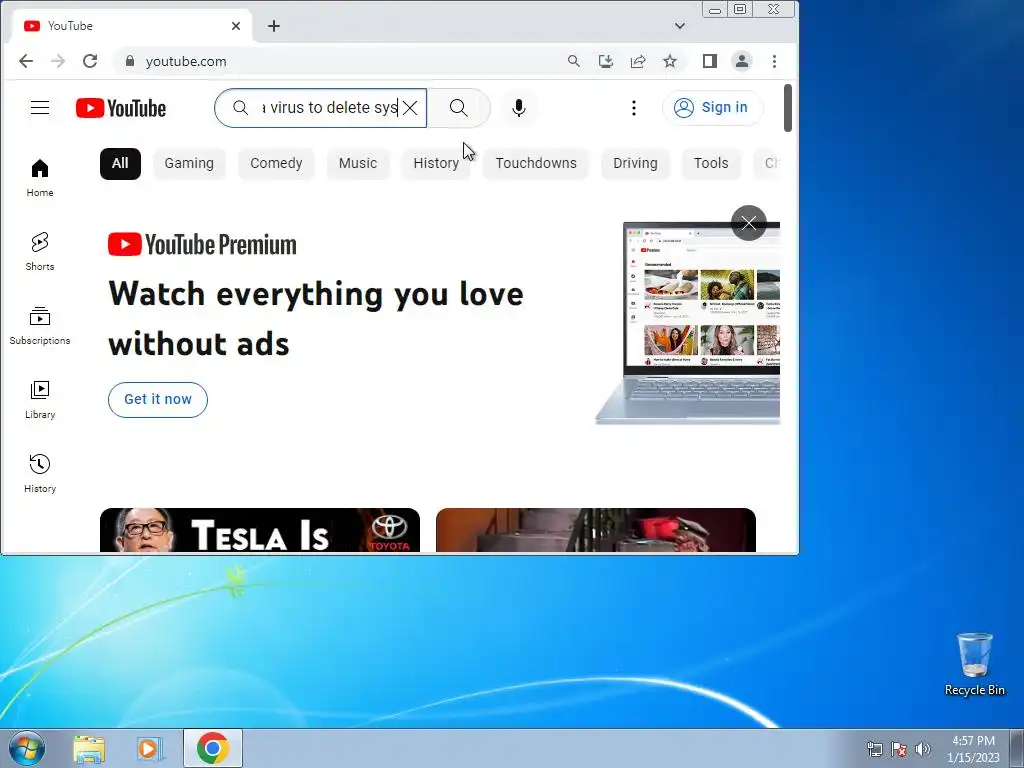Open Windows Explorer from taskbar
This screenshot has width=1024, height=768.
tap(89, 748)
